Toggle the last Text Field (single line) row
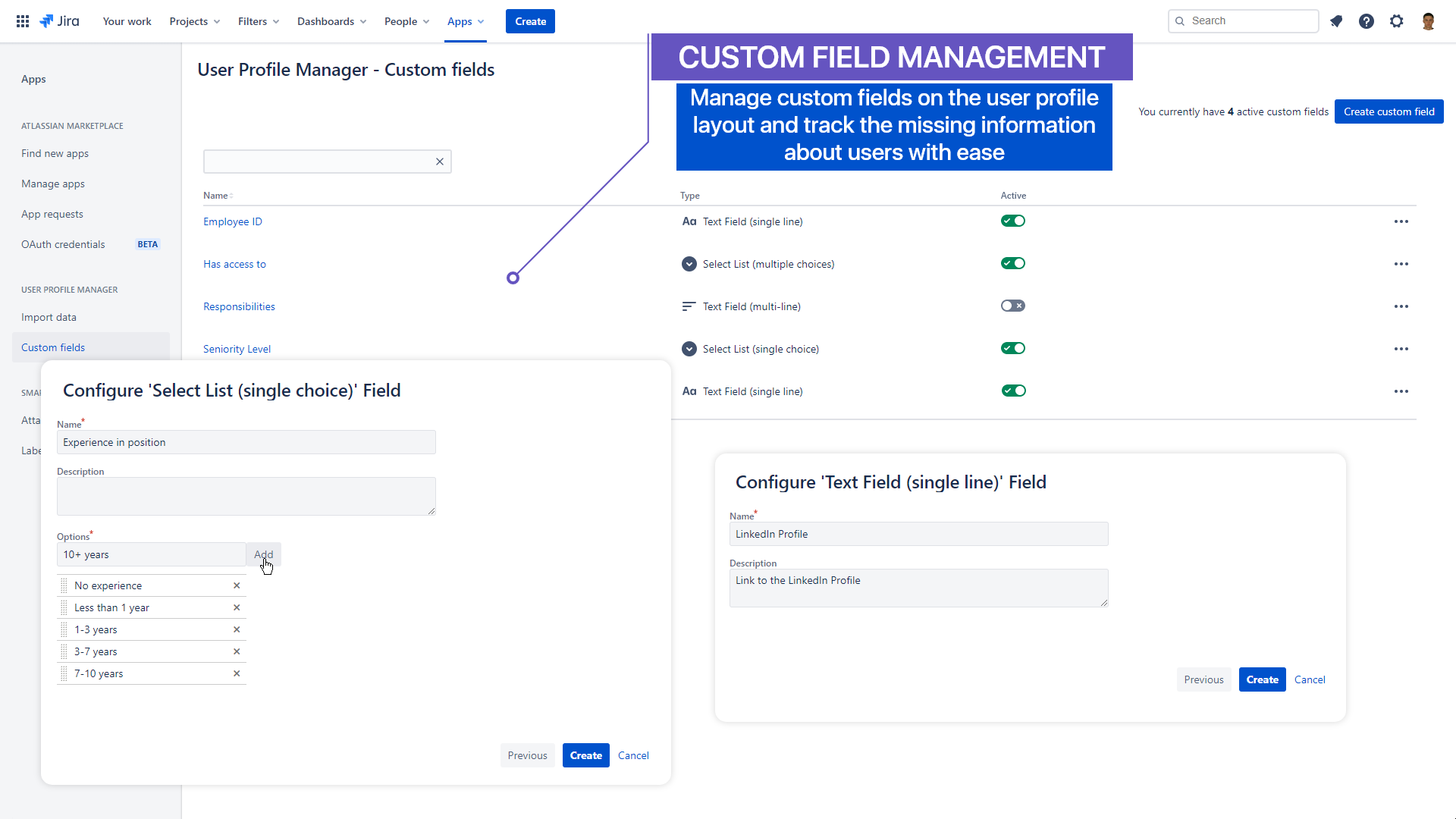 tap(1013, 391)
